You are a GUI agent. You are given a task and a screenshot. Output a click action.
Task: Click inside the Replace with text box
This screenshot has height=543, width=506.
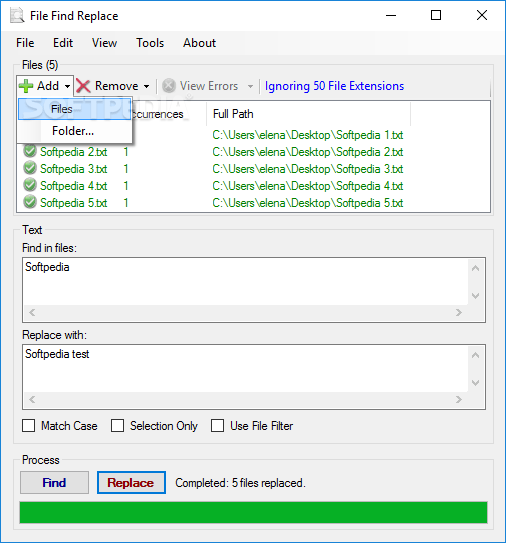click(x=245, y=368)
